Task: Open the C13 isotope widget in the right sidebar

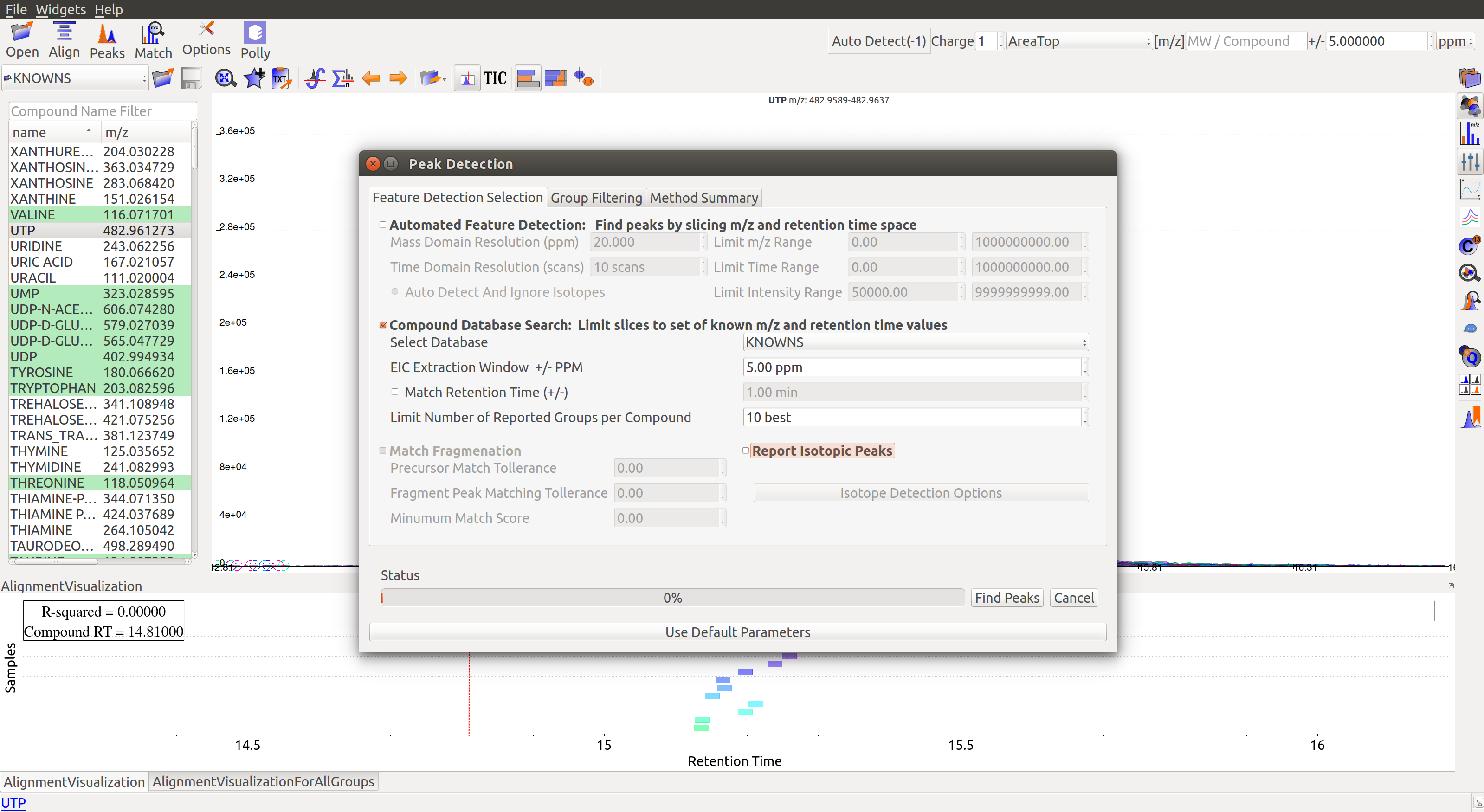Action: tap(1470, 246)
